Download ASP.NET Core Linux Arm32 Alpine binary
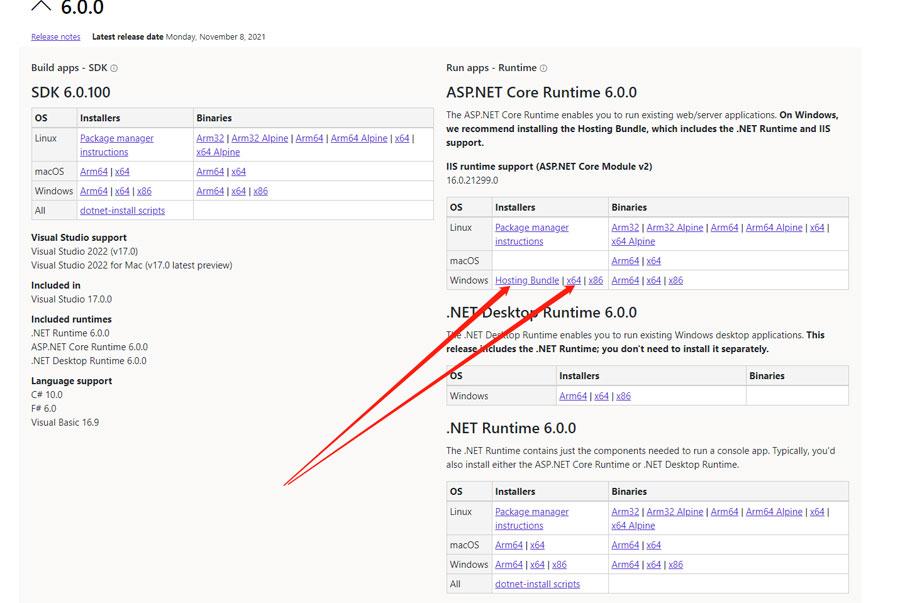 tap(674, 228)
